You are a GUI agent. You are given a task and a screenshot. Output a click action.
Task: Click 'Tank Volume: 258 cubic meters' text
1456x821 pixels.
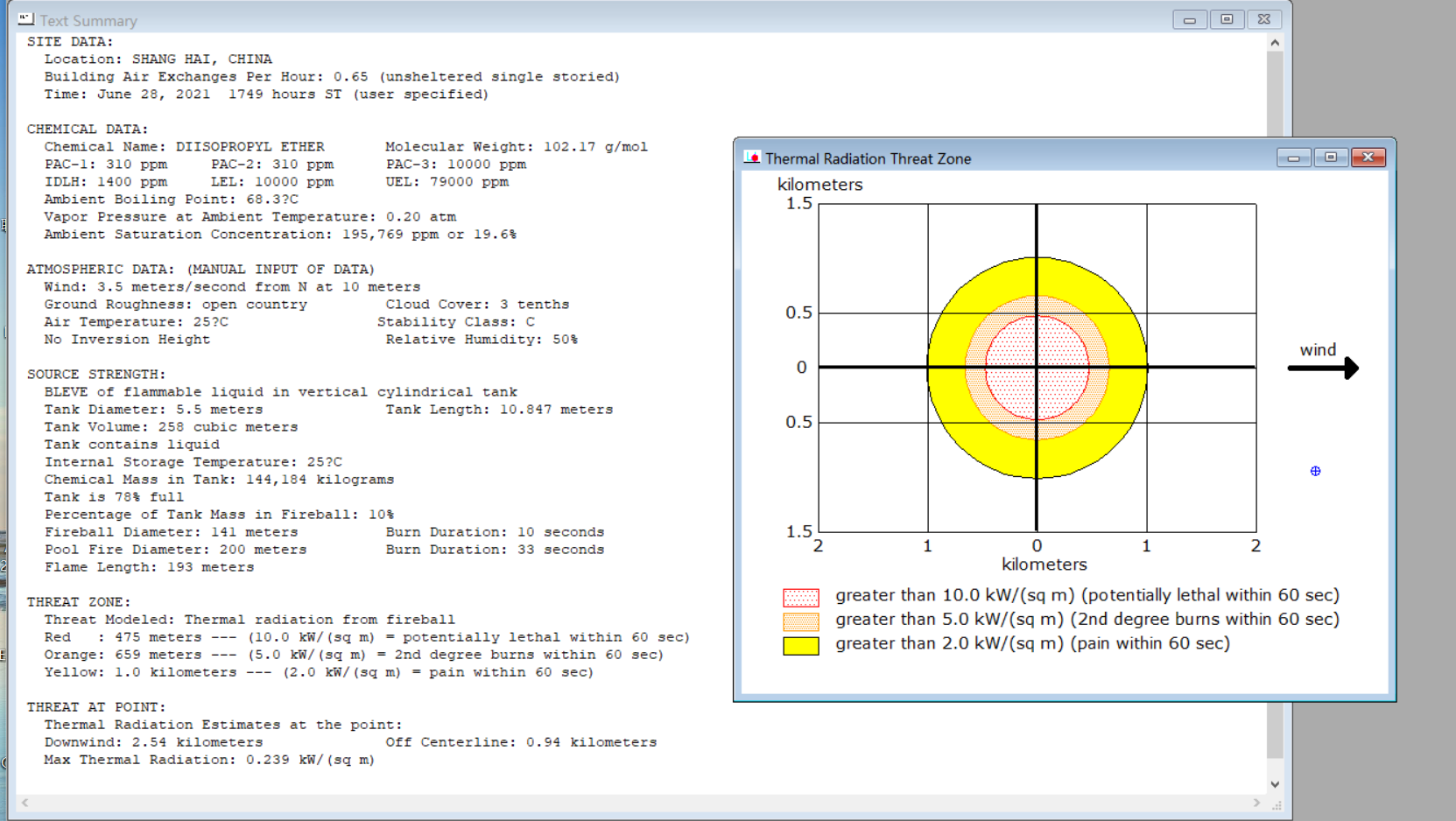[172, 427]
